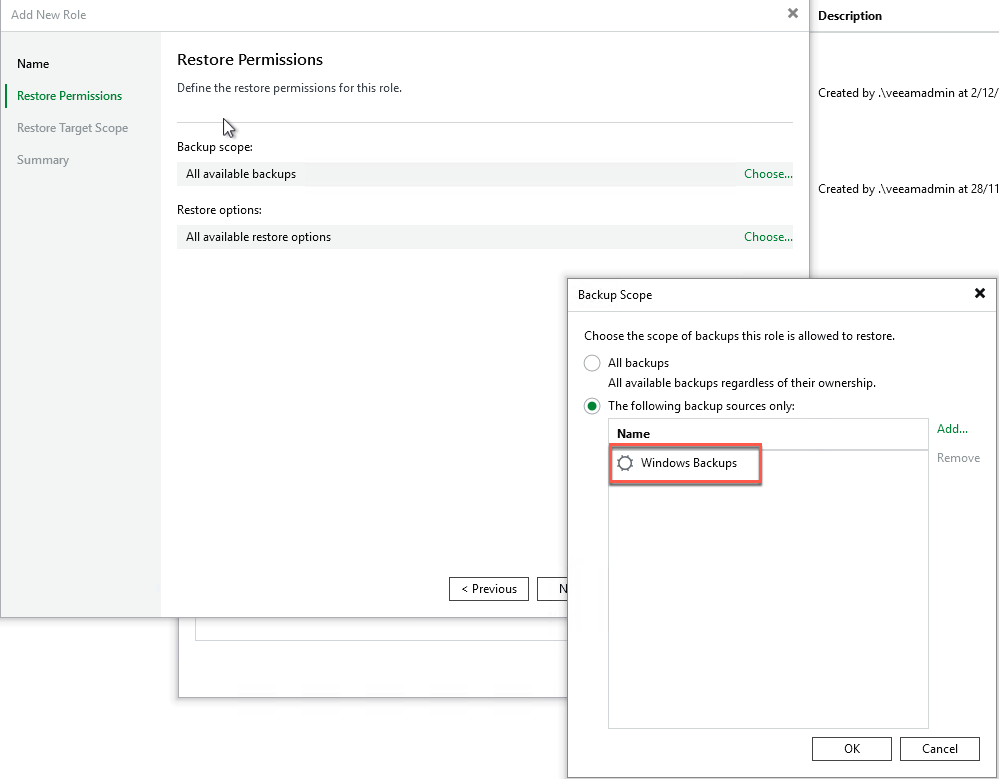Click Add... to add backup source
The image size is (999, 779).
click(x=952, y=429)
